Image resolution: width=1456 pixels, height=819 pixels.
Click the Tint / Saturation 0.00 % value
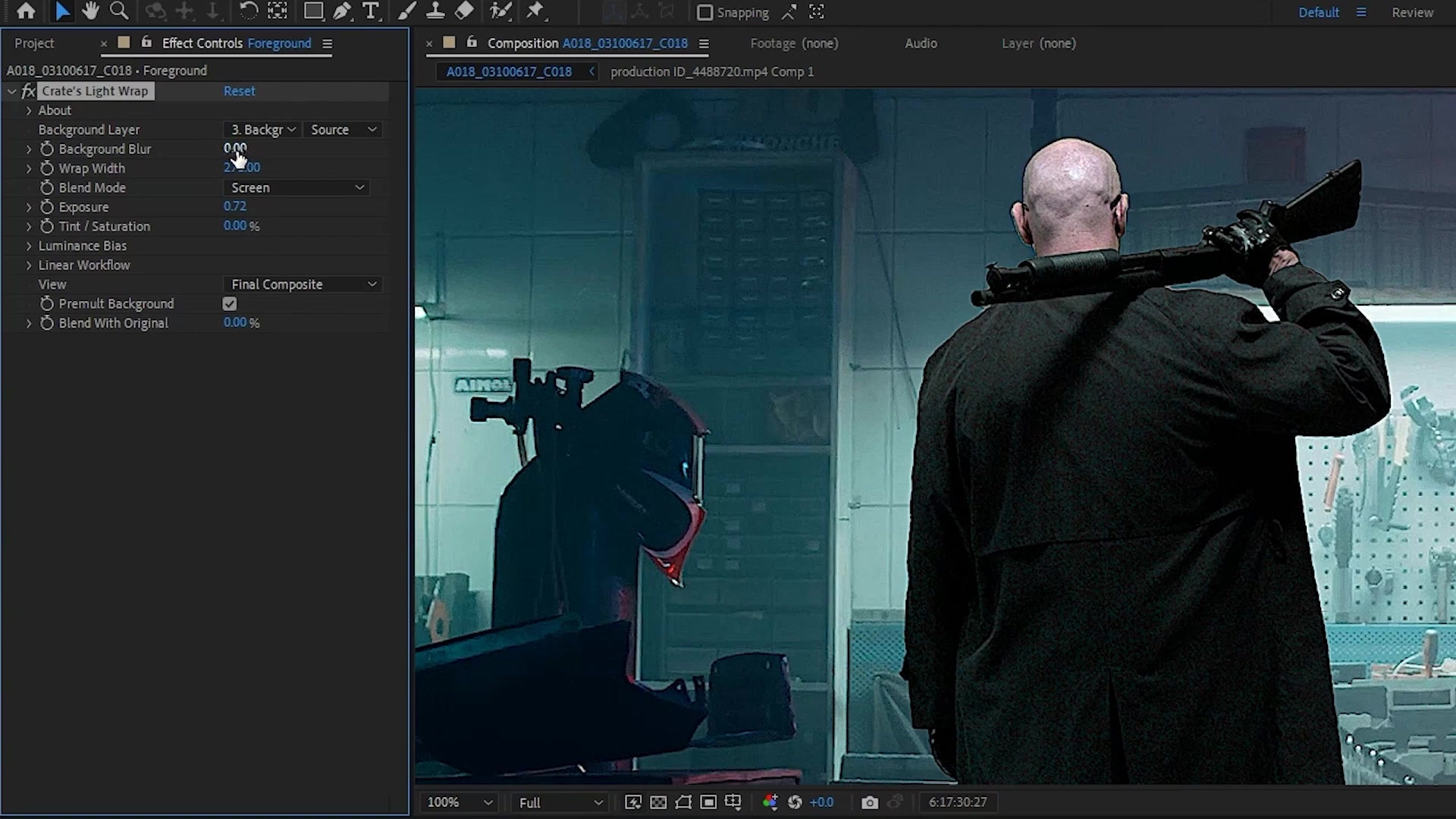[241, 226]
